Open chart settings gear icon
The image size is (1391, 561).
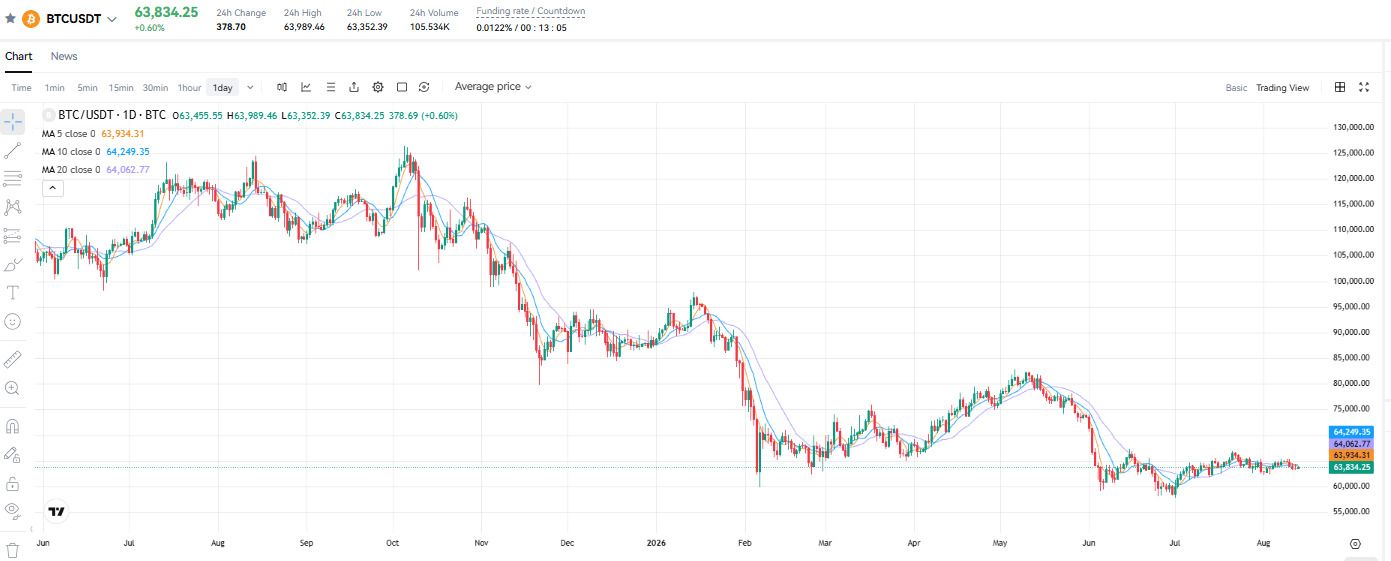(378, 87)
